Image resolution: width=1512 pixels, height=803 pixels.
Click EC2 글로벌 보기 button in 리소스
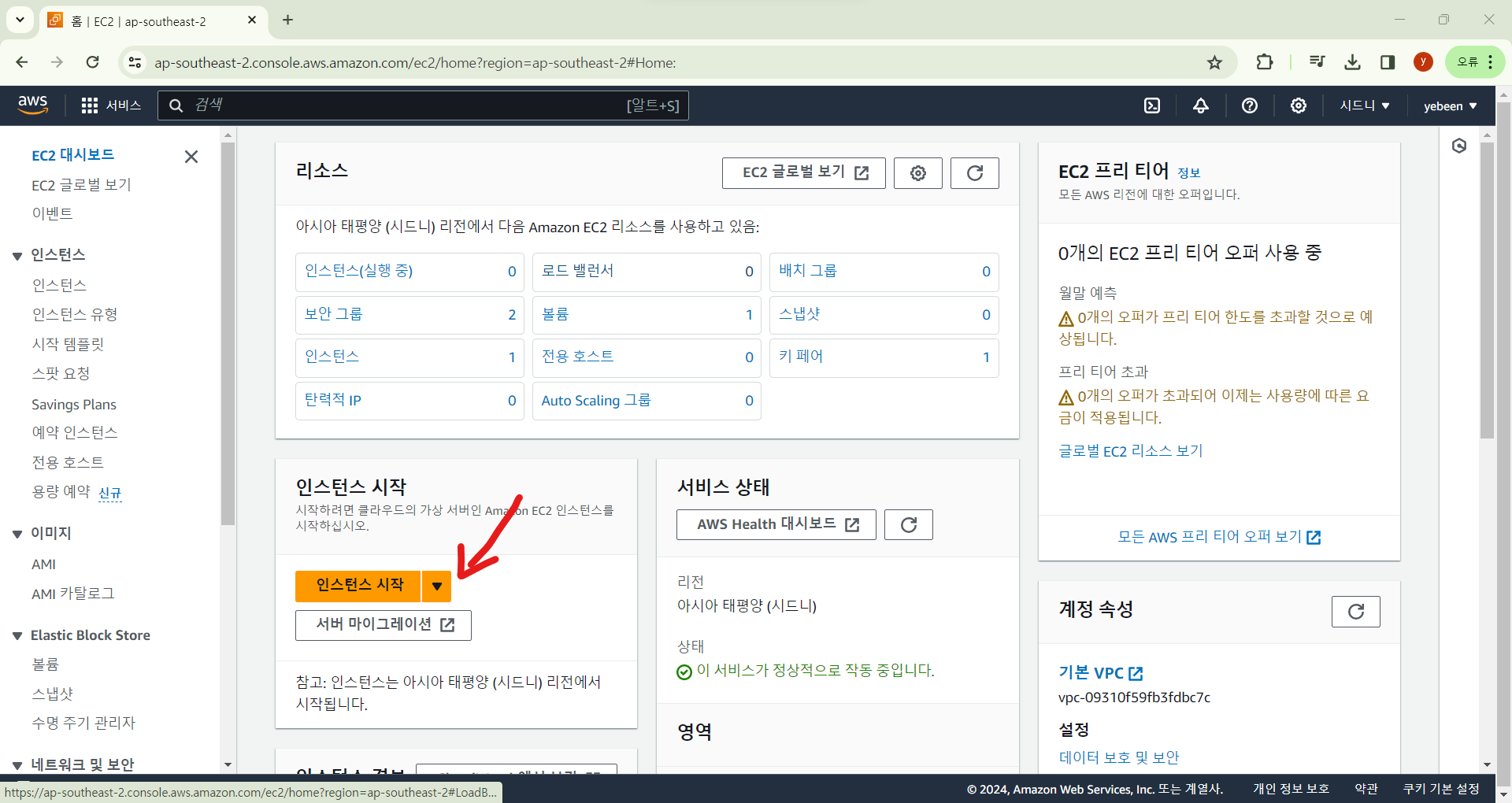tap(804, 173)
